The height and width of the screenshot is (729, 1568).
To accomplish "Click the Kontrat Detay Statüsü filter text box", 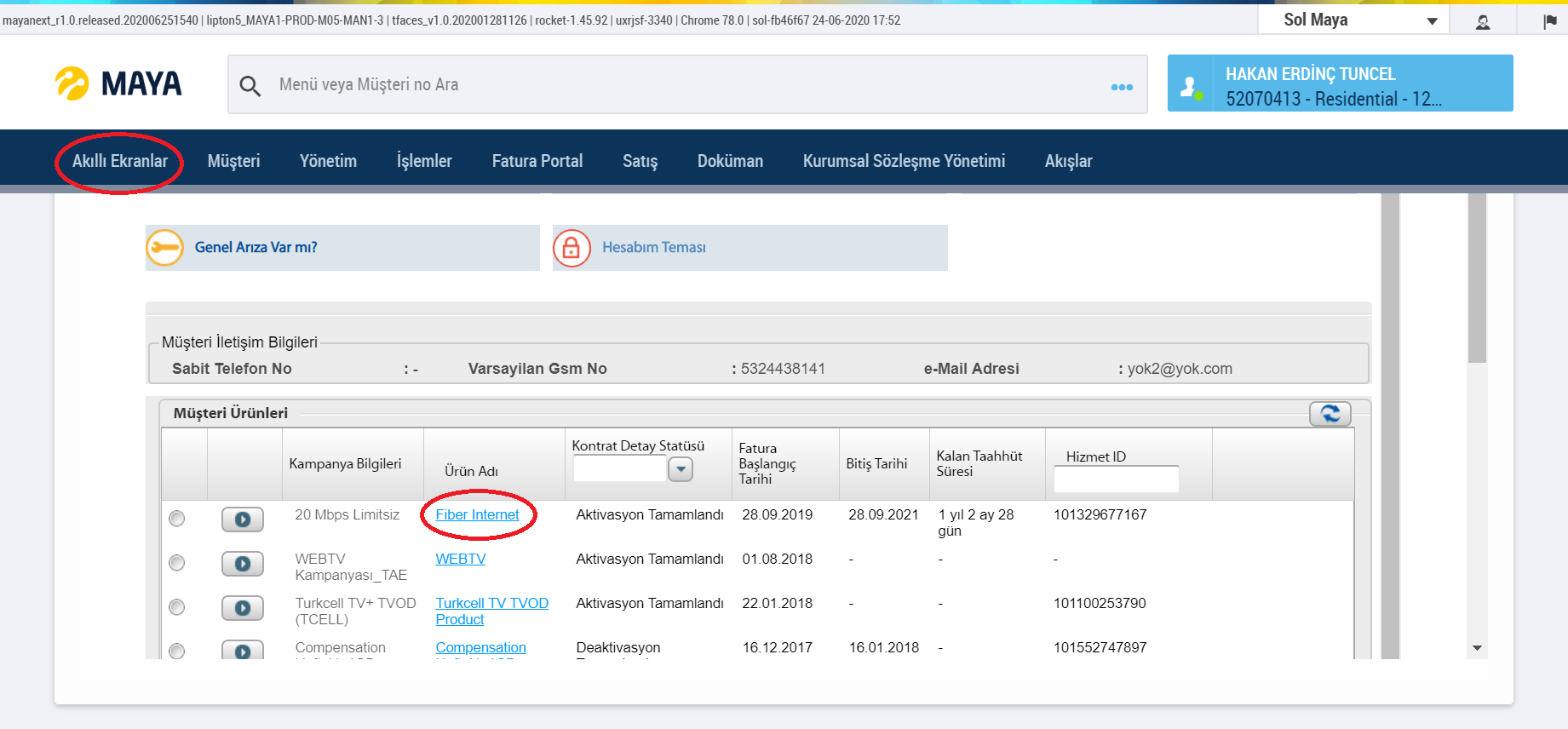I will 619,469.
